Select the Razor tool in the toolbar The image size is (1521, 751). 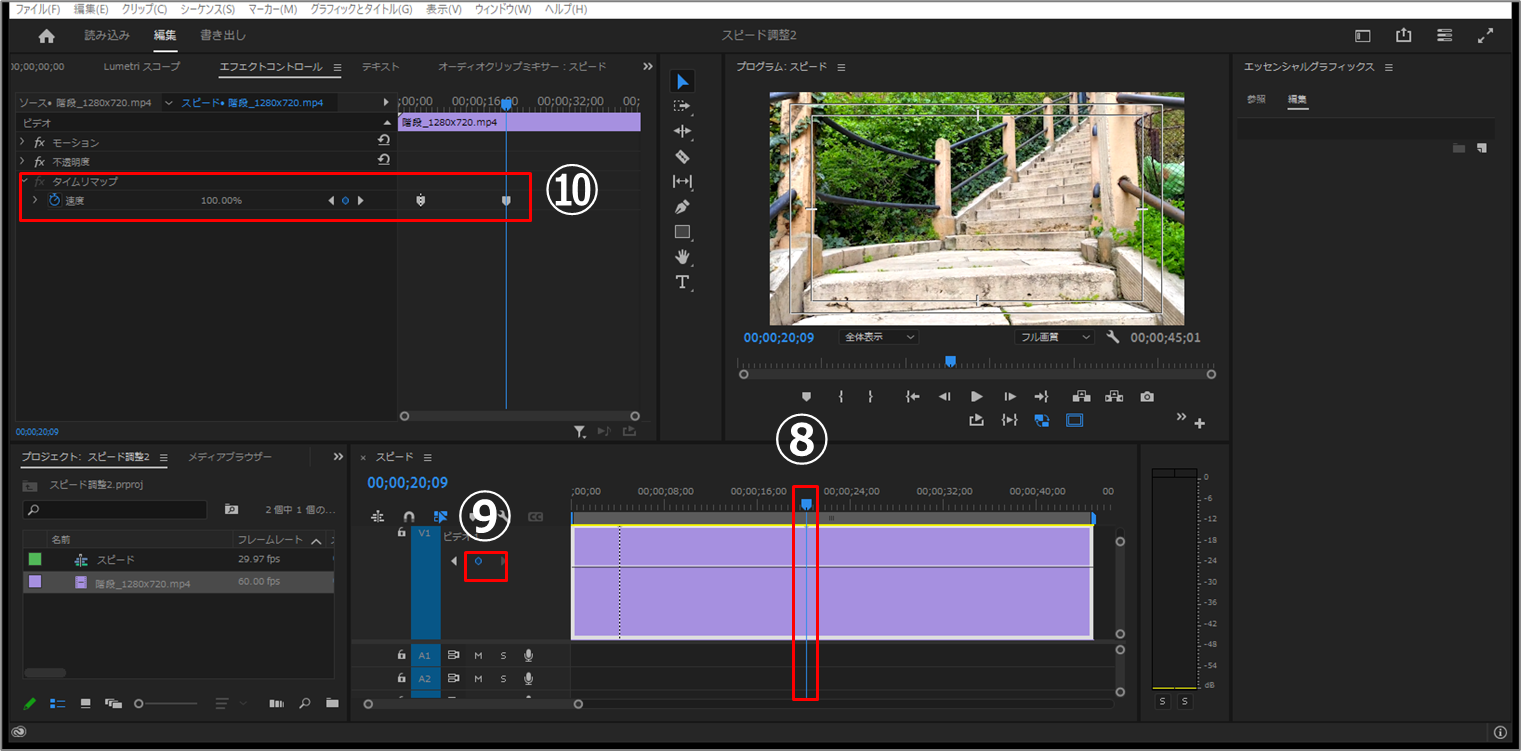pyautogui.click(x=682, y=156)
